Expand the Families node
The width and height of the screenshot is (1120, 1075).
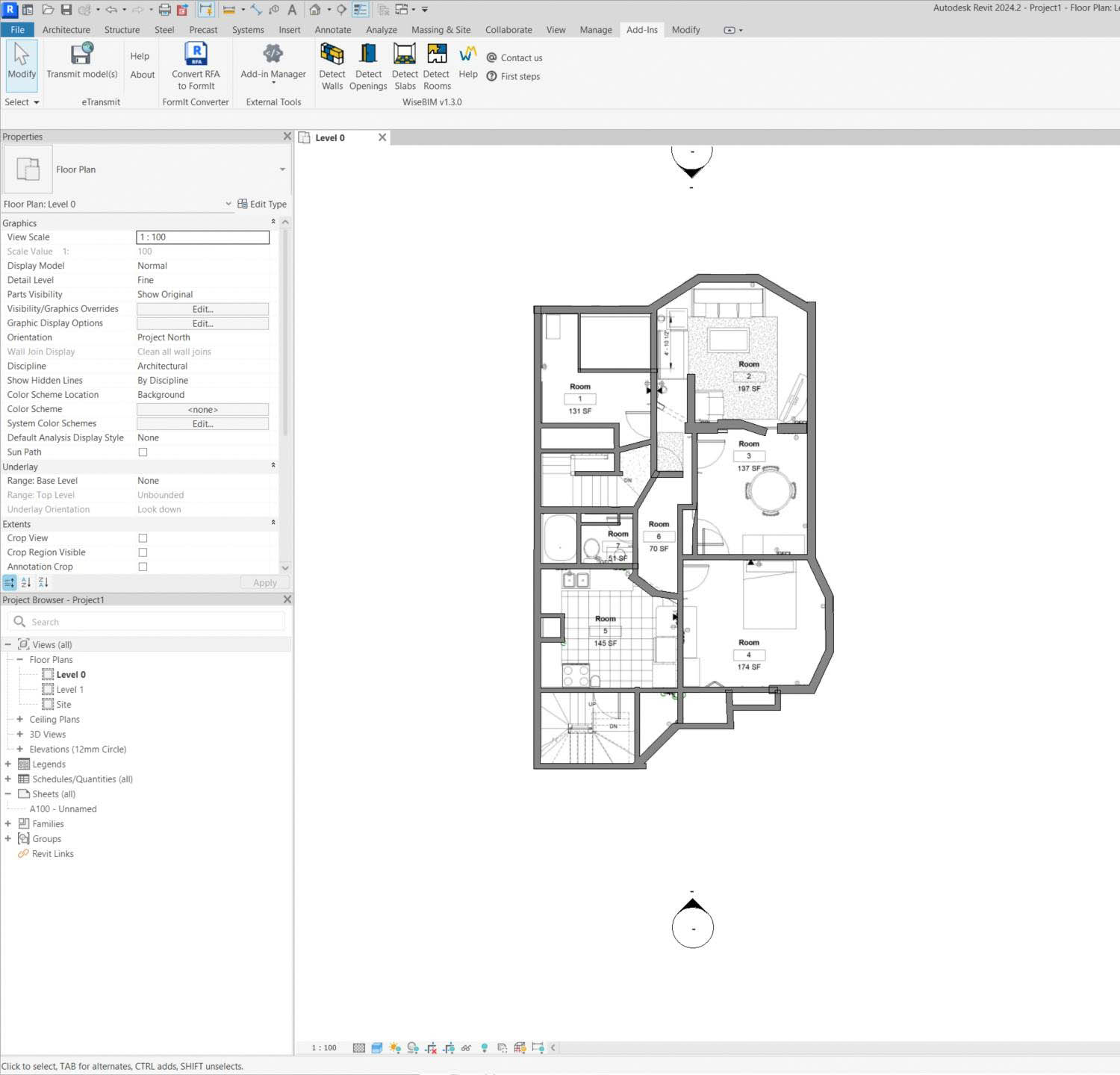click(x=8, y=824)
